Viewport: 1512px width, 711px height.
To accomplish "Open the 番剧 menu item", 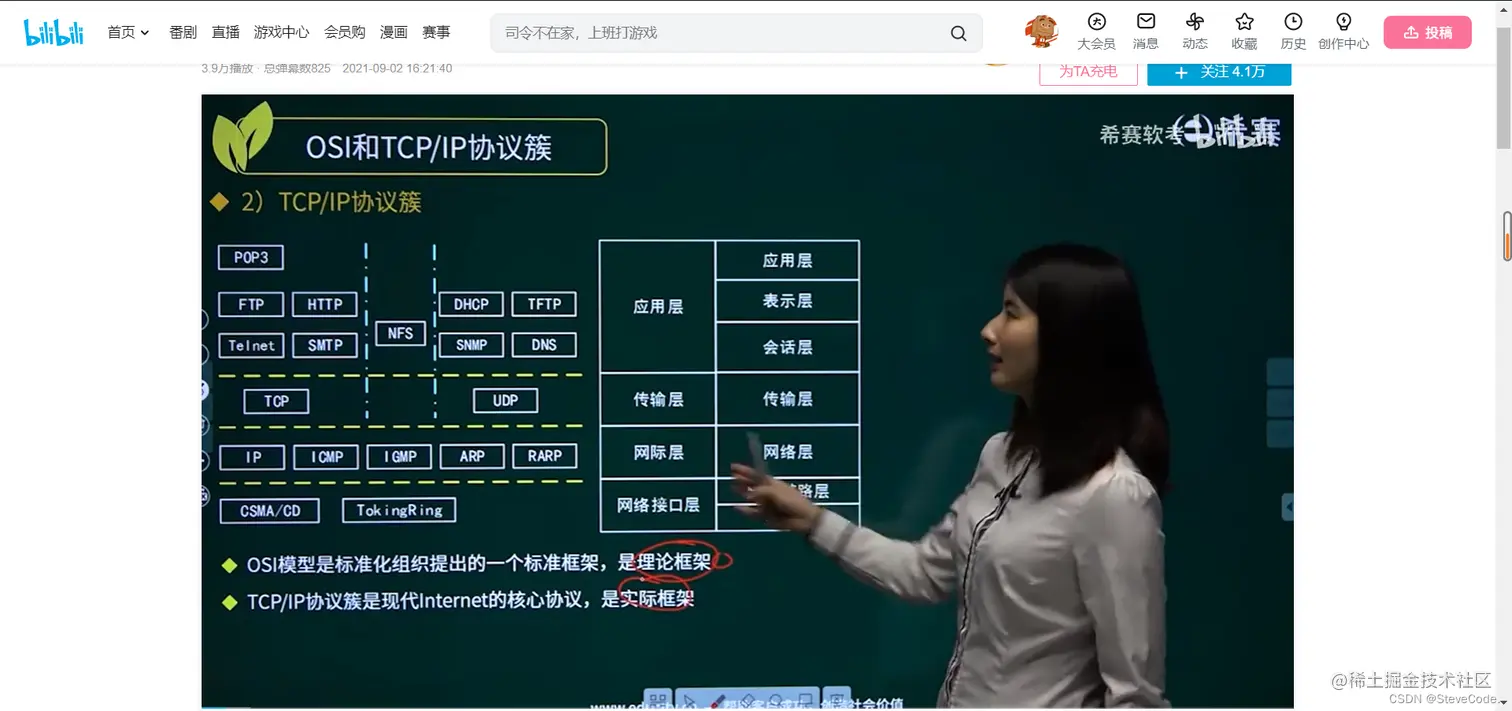I will coord(182,31).
